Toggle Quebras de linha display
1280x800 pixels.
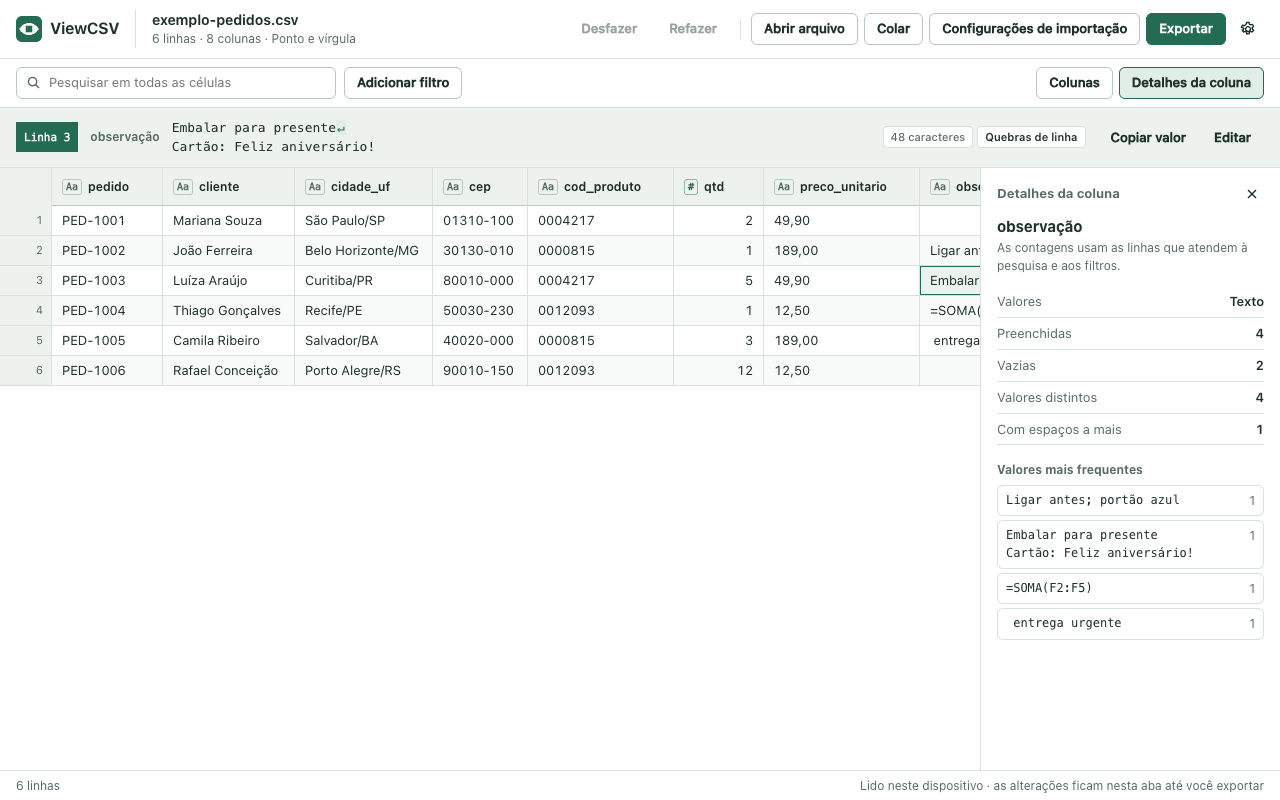point(1031,137)
